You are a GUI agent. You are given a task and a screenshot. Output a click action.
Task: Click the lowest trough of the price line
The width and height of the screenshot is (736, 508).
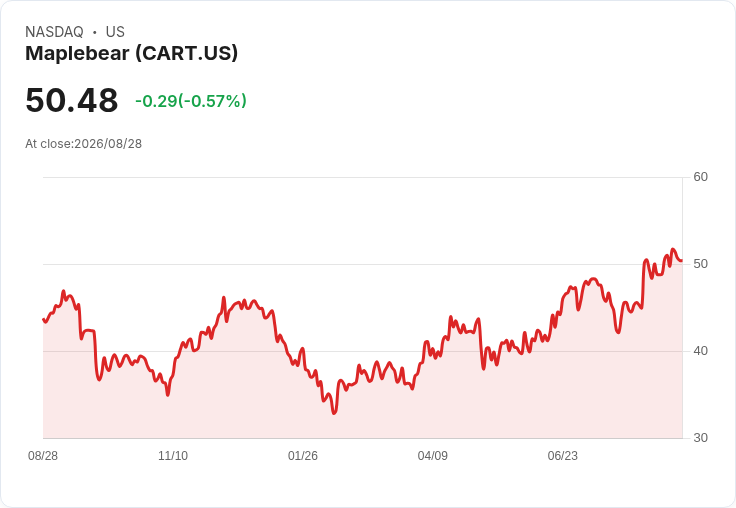(x=334, y=413)
